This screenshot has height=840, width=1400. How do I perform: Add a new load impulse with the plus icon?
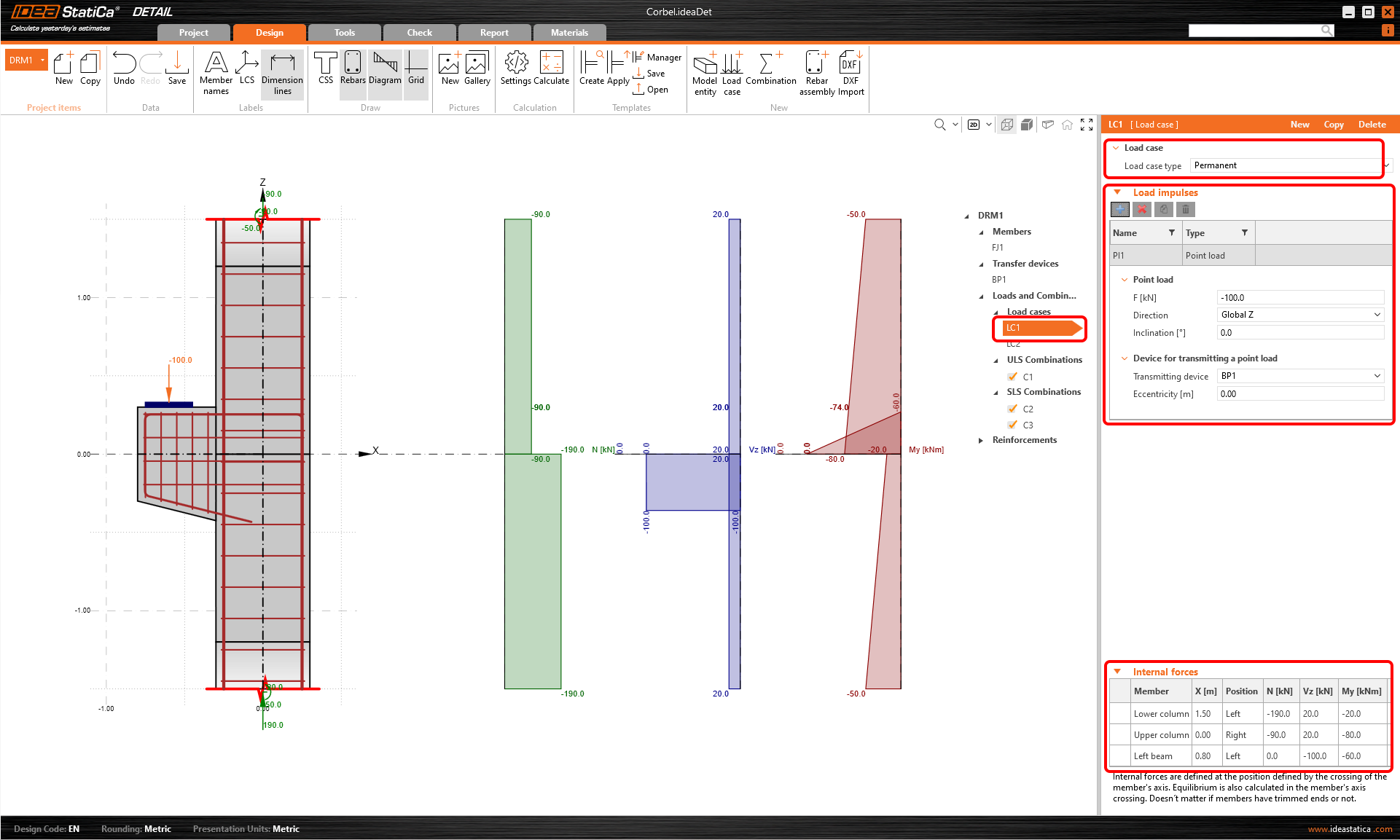click(x=1120, y=210)
